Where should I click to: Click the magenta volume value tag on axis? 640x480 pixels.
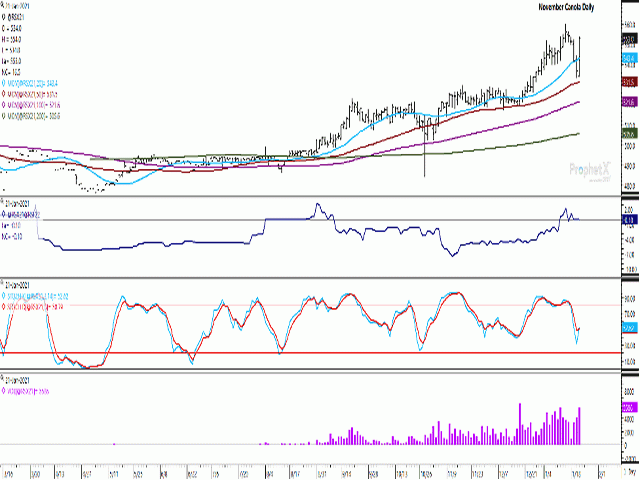[x=629, y=408]
